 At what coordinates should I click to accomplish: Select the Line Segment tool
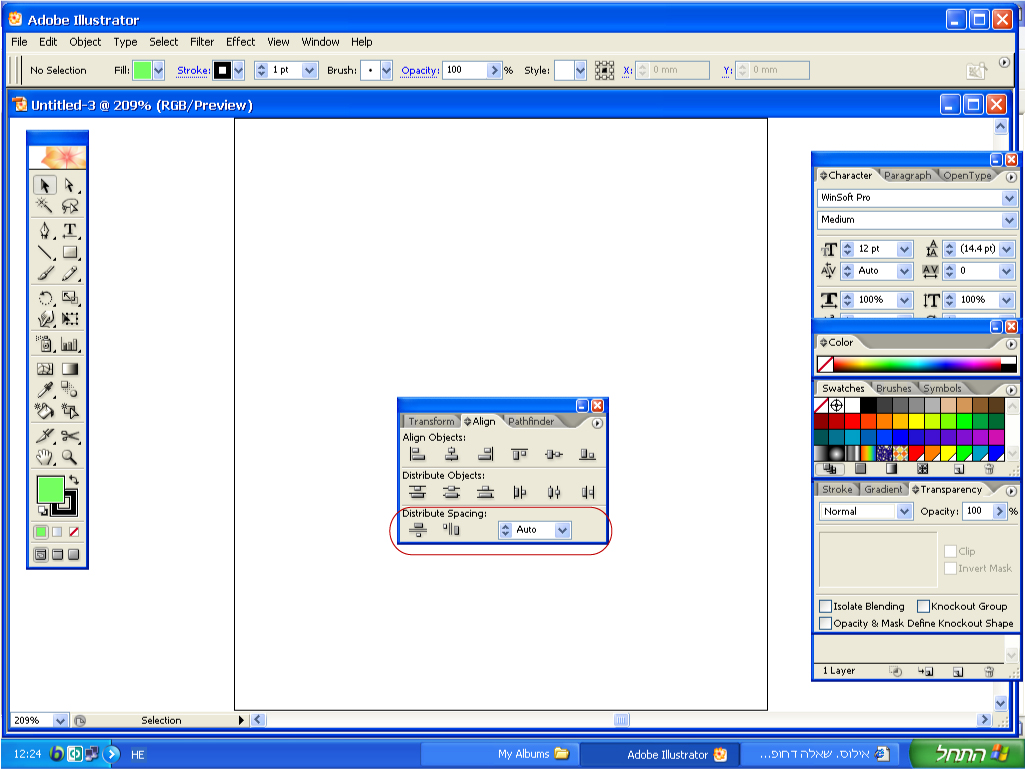click(x=44, y=252)
